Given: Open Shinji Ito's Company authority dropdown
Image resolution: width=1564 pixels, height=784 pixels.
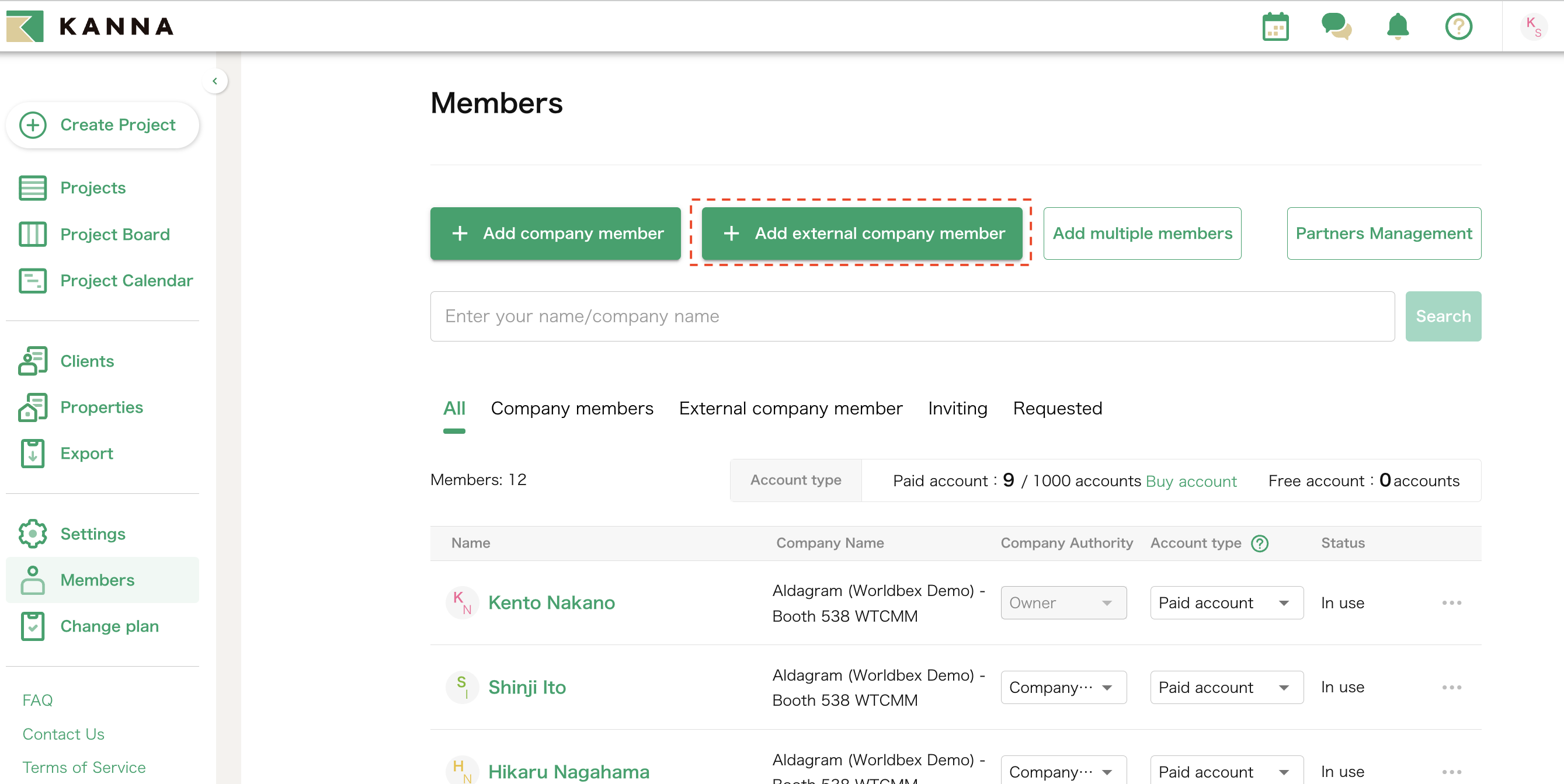Looking at the screenshot, I should pos(1063,687).
